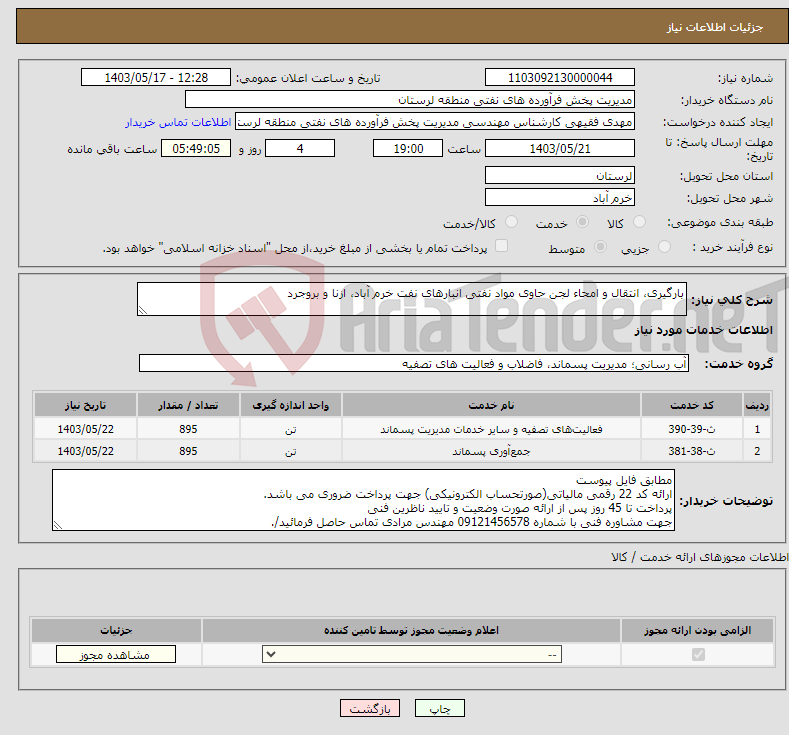Screen dimensions: 789x735
Task: Click the توضیحات خریدار text area
Action: pyautogui.click(x=363, y=500)
